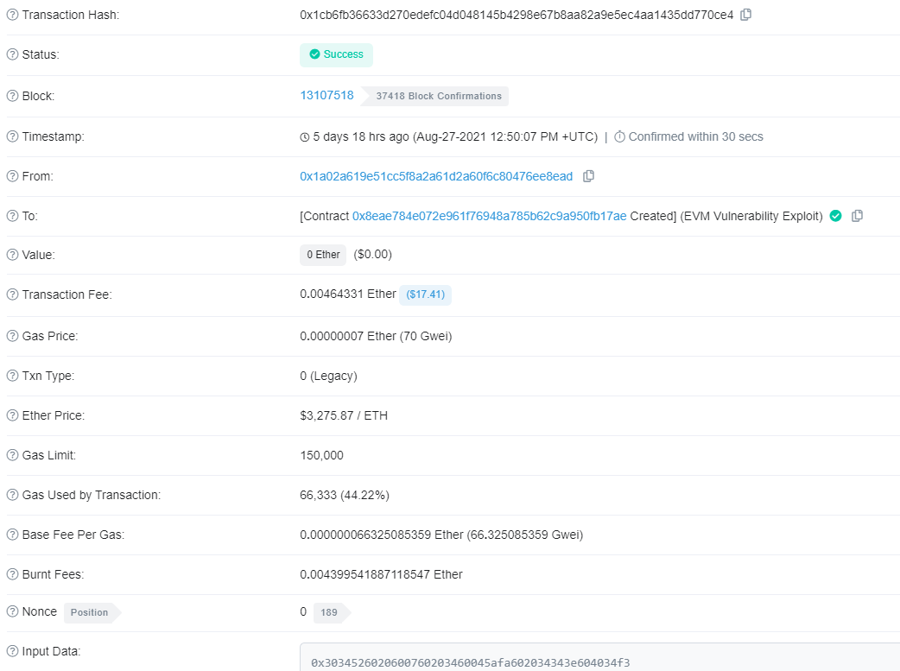Click the Success status badge

(x=336, y=55)
